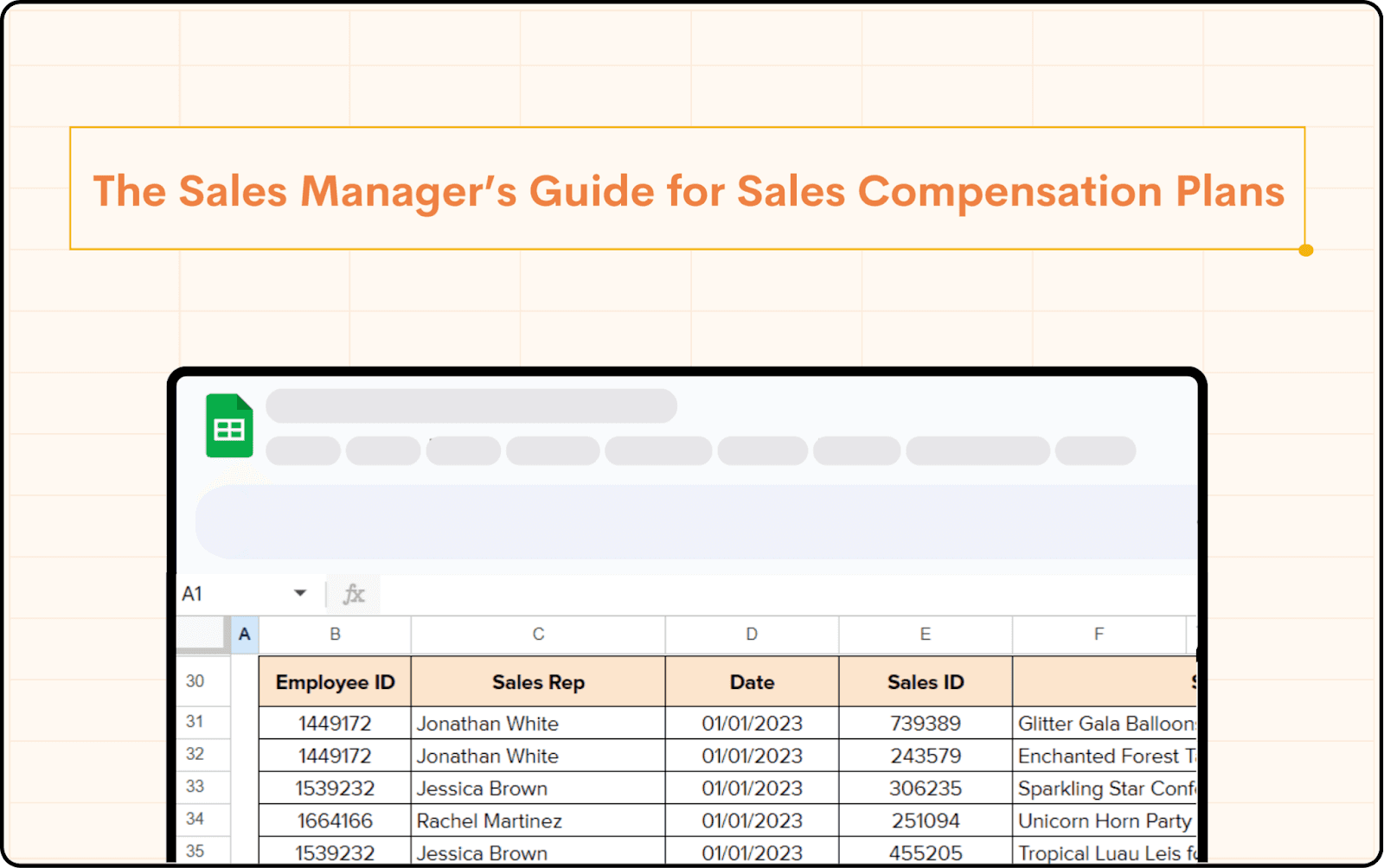Click the green Google Sheets logo icon
1384x868 pixels.
tap(229, 425)
